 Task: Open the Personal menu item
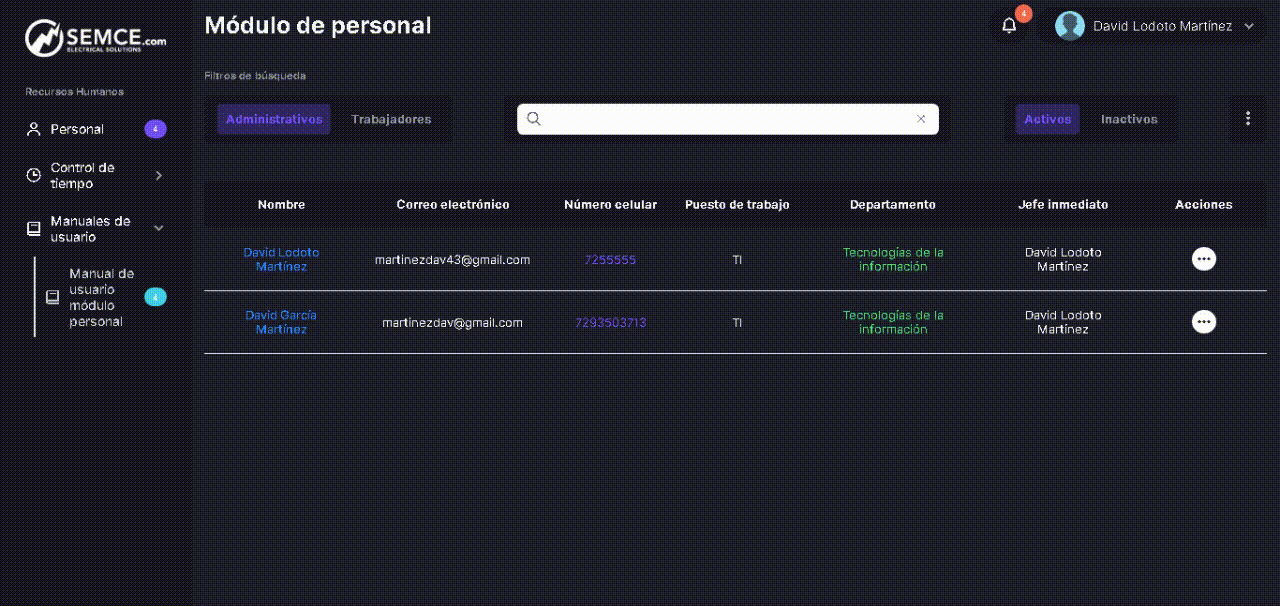coord(77,129)
